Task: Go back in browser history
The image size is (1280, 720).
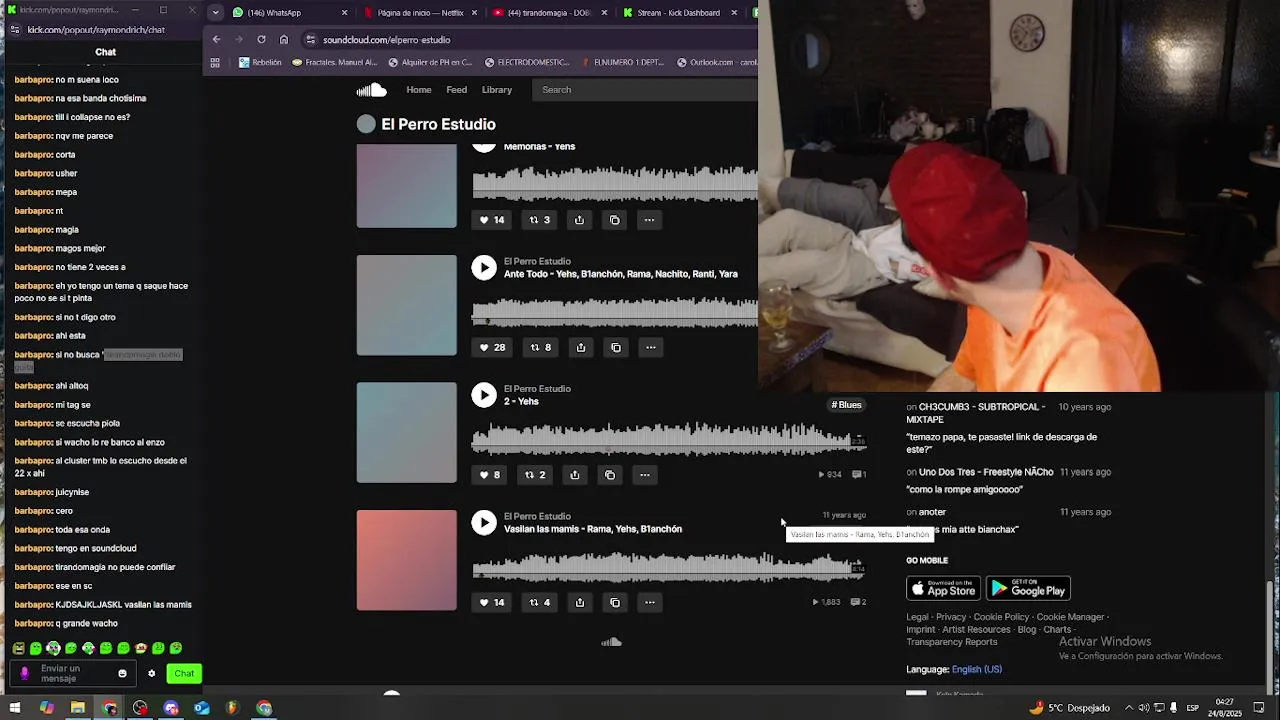Action: coord(216,40)
